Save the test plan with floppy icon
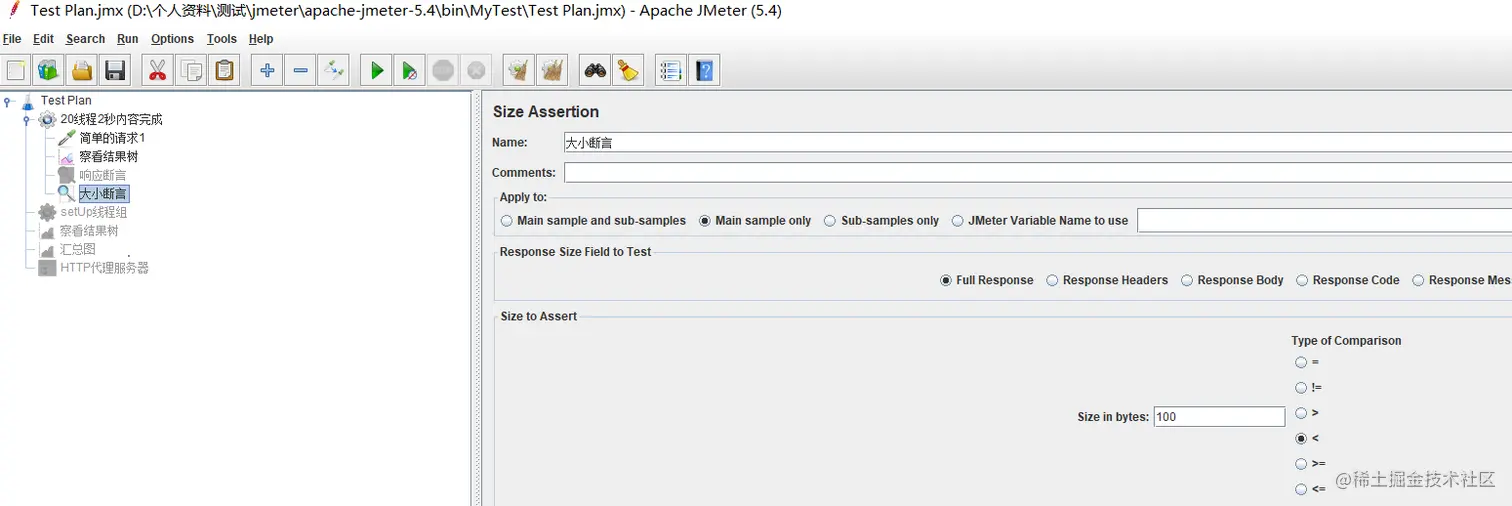Screen dimensions: 1512x506 click(x=115, y=70)
